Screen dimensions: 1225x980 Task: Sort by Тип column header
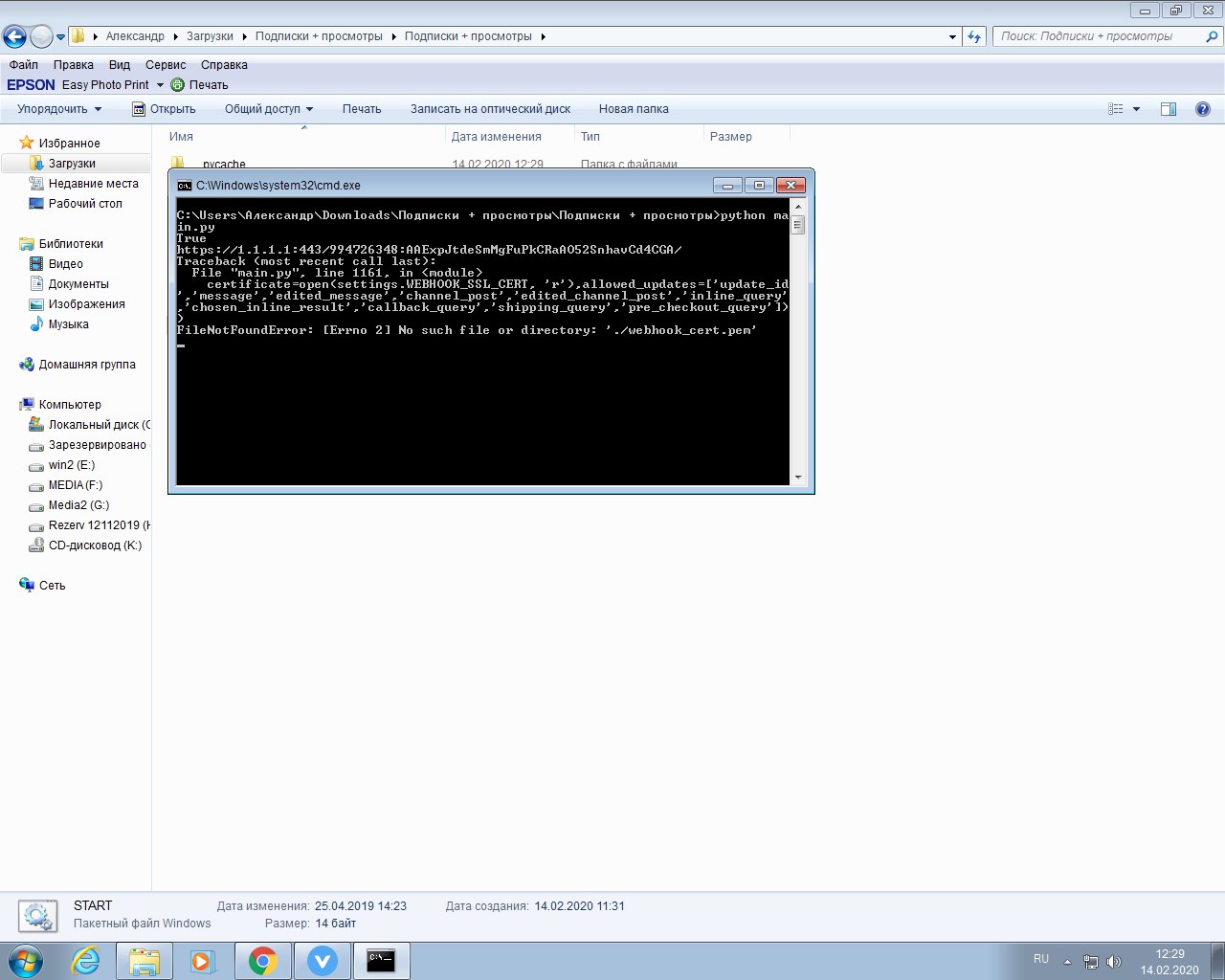pos(590,137)
